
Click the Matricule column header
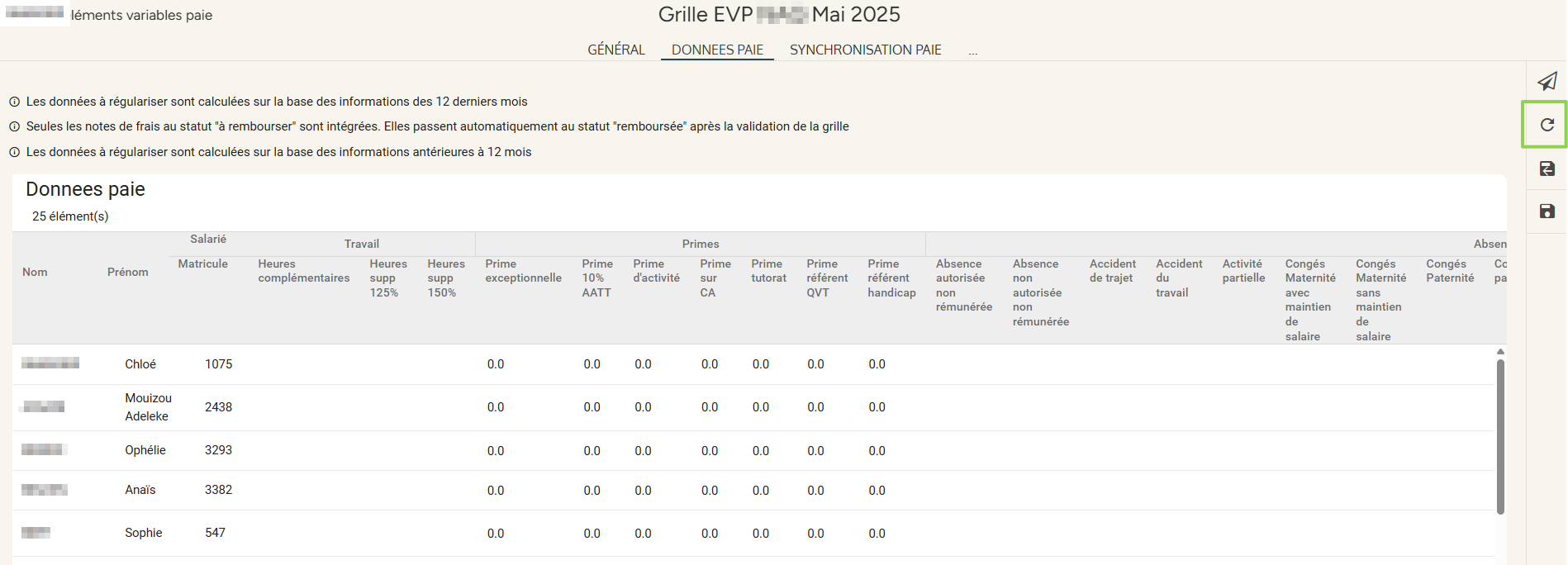click(x=202, y=264)
